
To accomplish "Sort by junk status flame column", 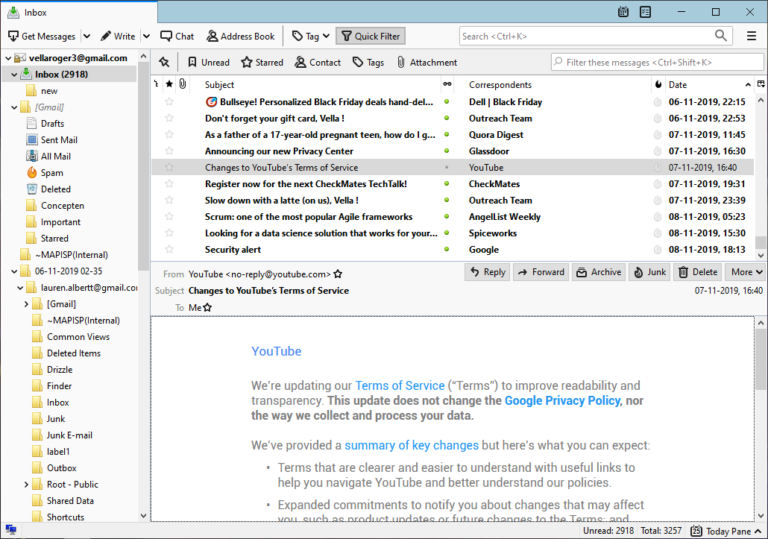I will point(658,84).
